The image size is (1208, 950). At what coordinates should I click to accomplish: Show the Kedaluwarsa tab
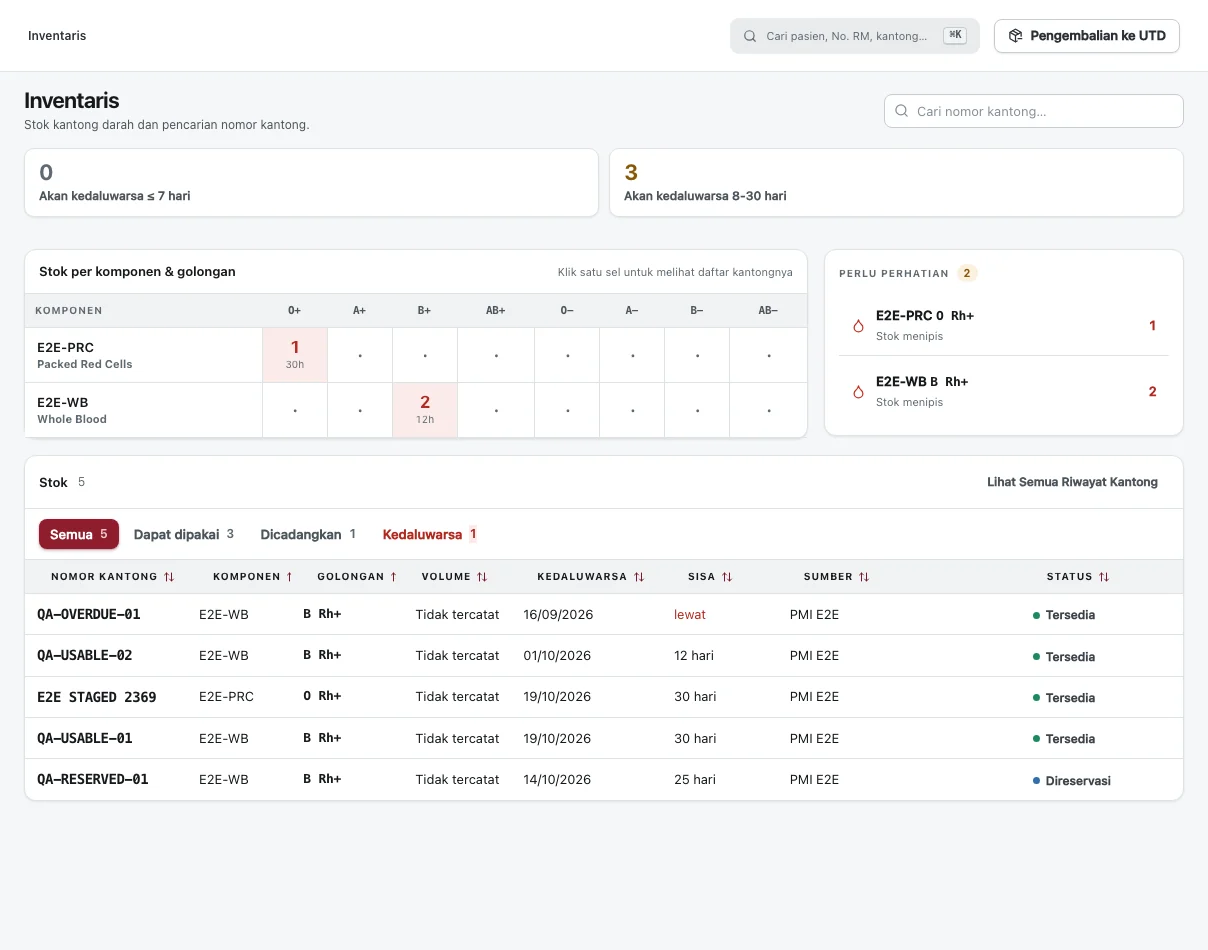pyautogui.click(x=430, y=534)
